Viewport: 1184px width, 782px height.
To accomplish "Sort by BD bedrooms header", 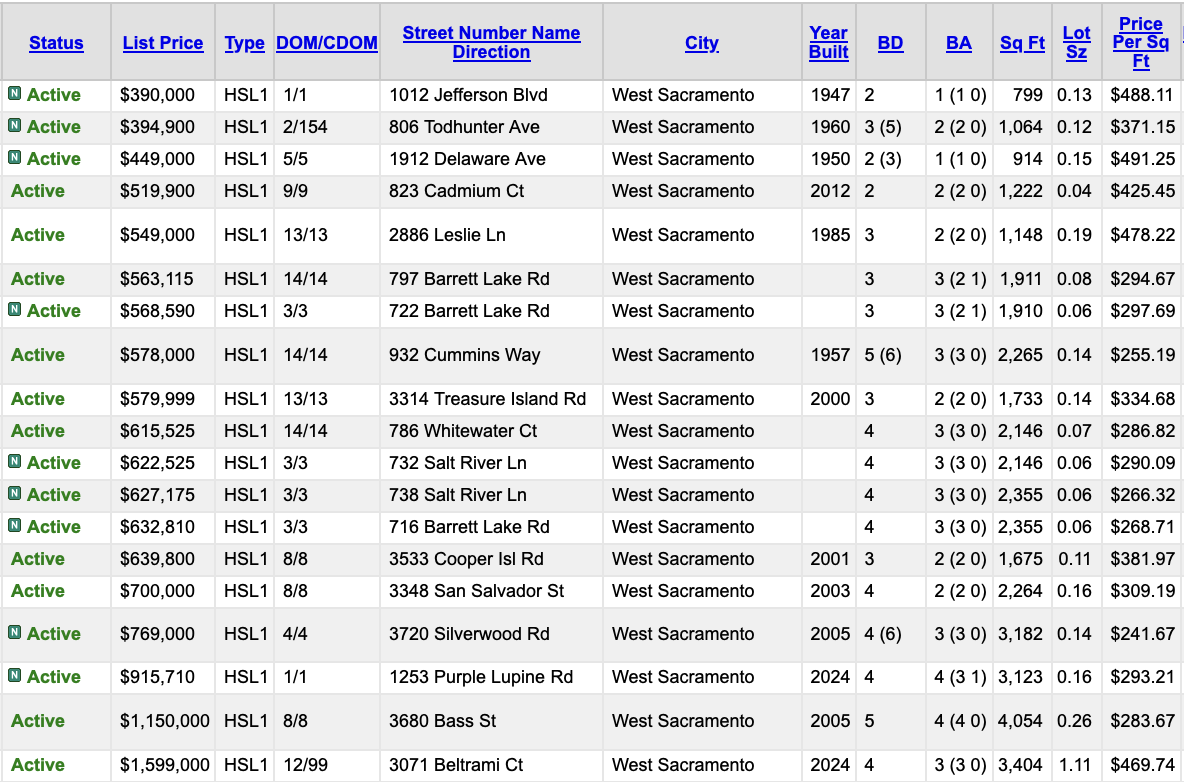I will 891,43.
